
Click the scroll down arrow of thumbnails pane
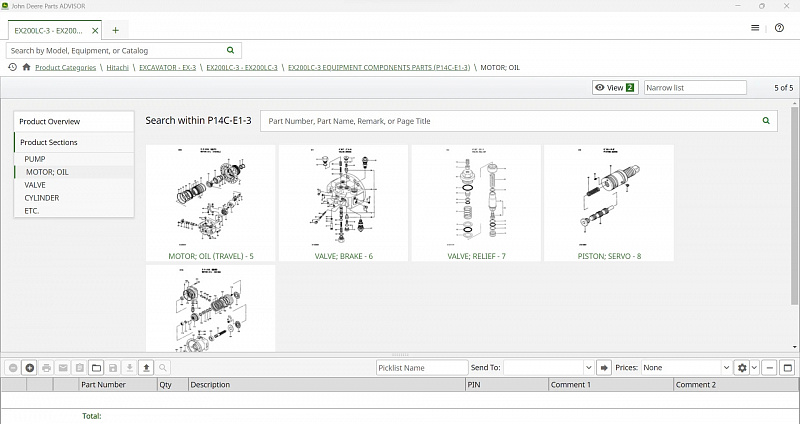pos(794,347)
